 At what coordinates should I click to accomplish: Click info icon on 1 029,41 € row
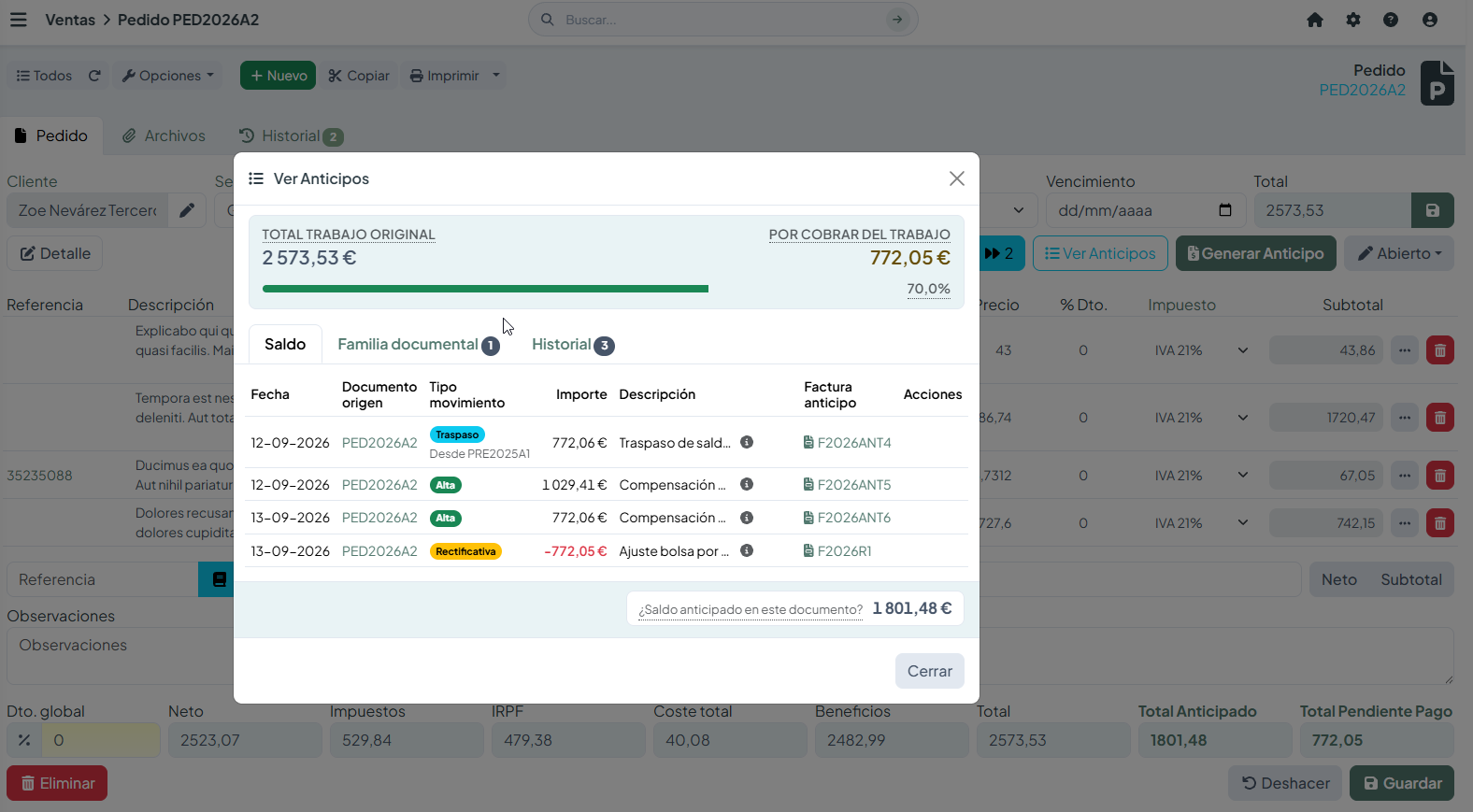(747, 484)
